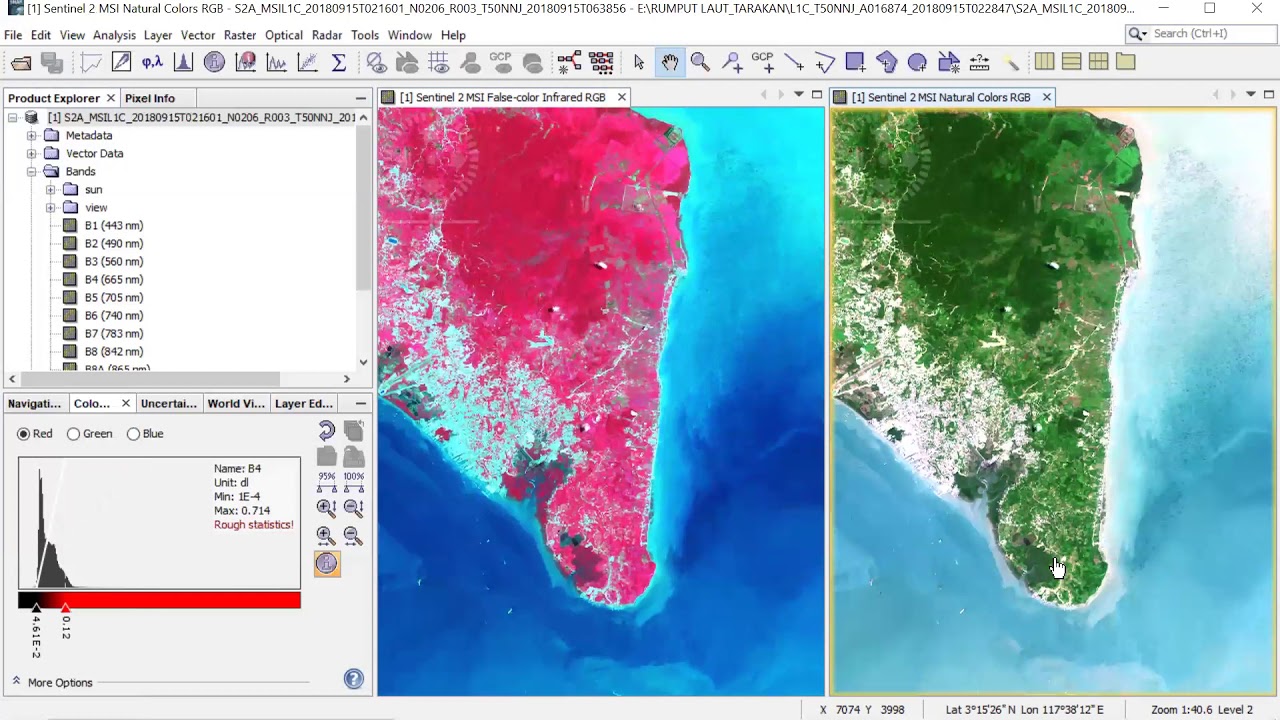This screenshot has width=1280, height=720.
Task: Adjust the red slider handle at 0.12
Action: (x=65, y=607)
